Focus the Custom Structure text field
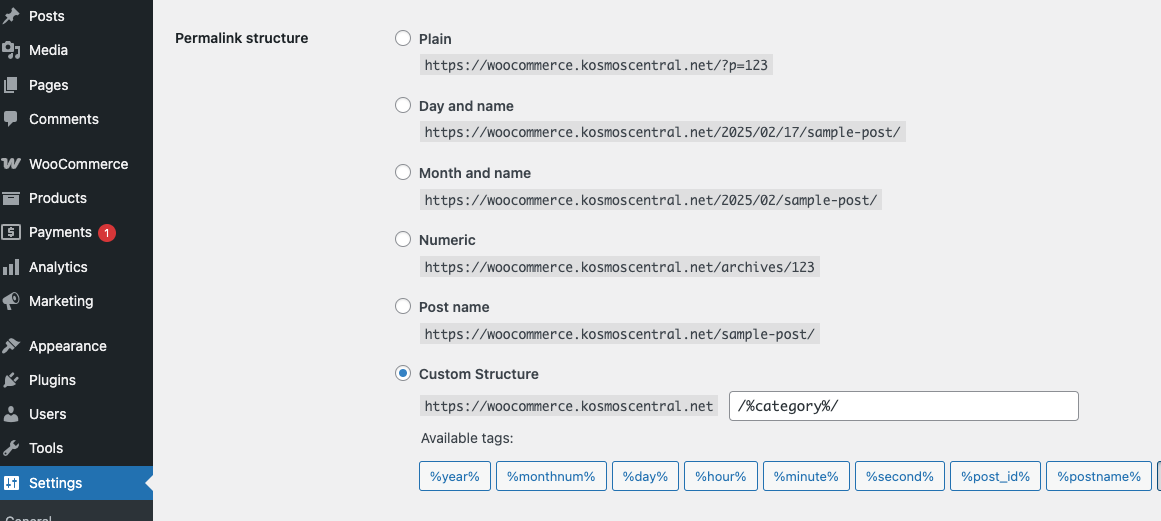Screen dimensions: 1161x521 [903, 406]
